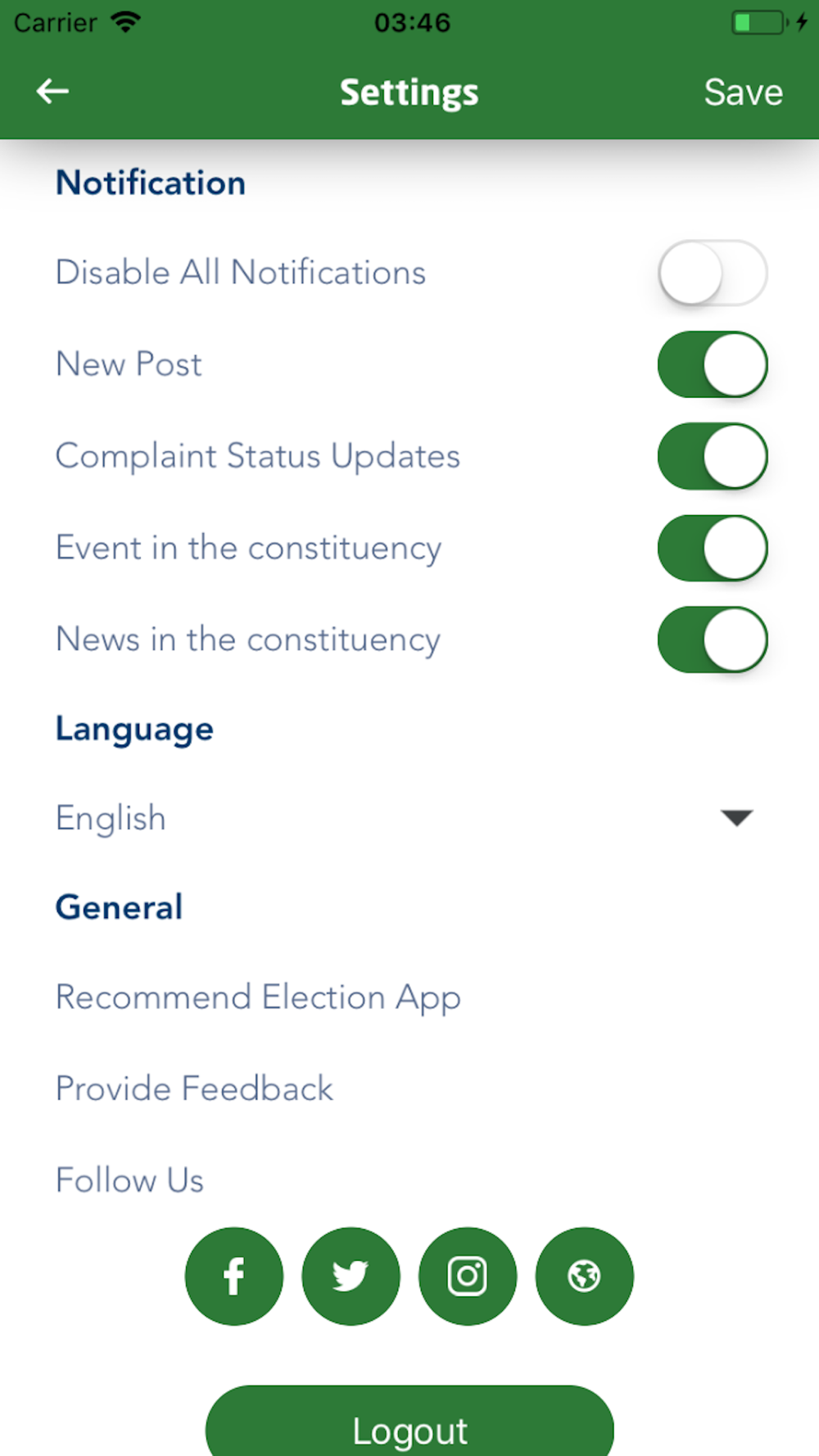Tap the Follow Us label
Screen dimensions: 819x1456
[x=129, y=1181]
